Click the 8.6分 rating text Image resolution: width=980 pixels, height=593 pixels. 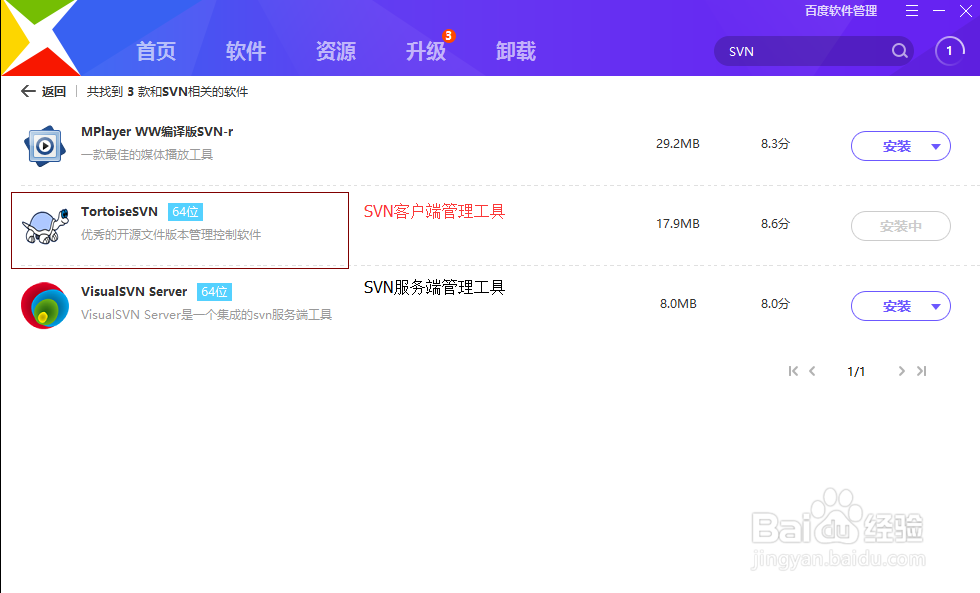[776, 224]
